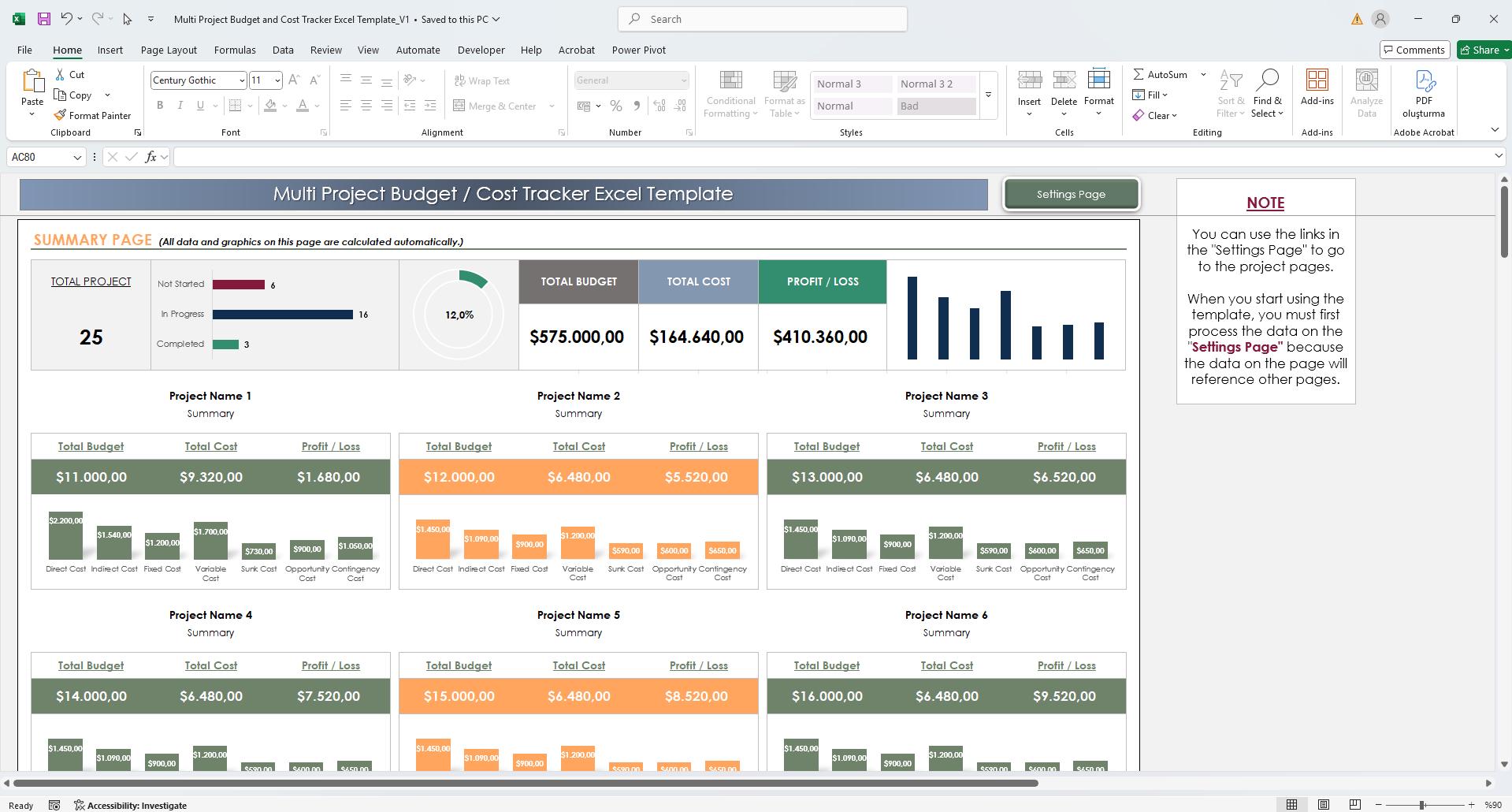Viewport: 1512px width, 812px height.
Task: Click the Format Painter brush
Action: (60, 115)
